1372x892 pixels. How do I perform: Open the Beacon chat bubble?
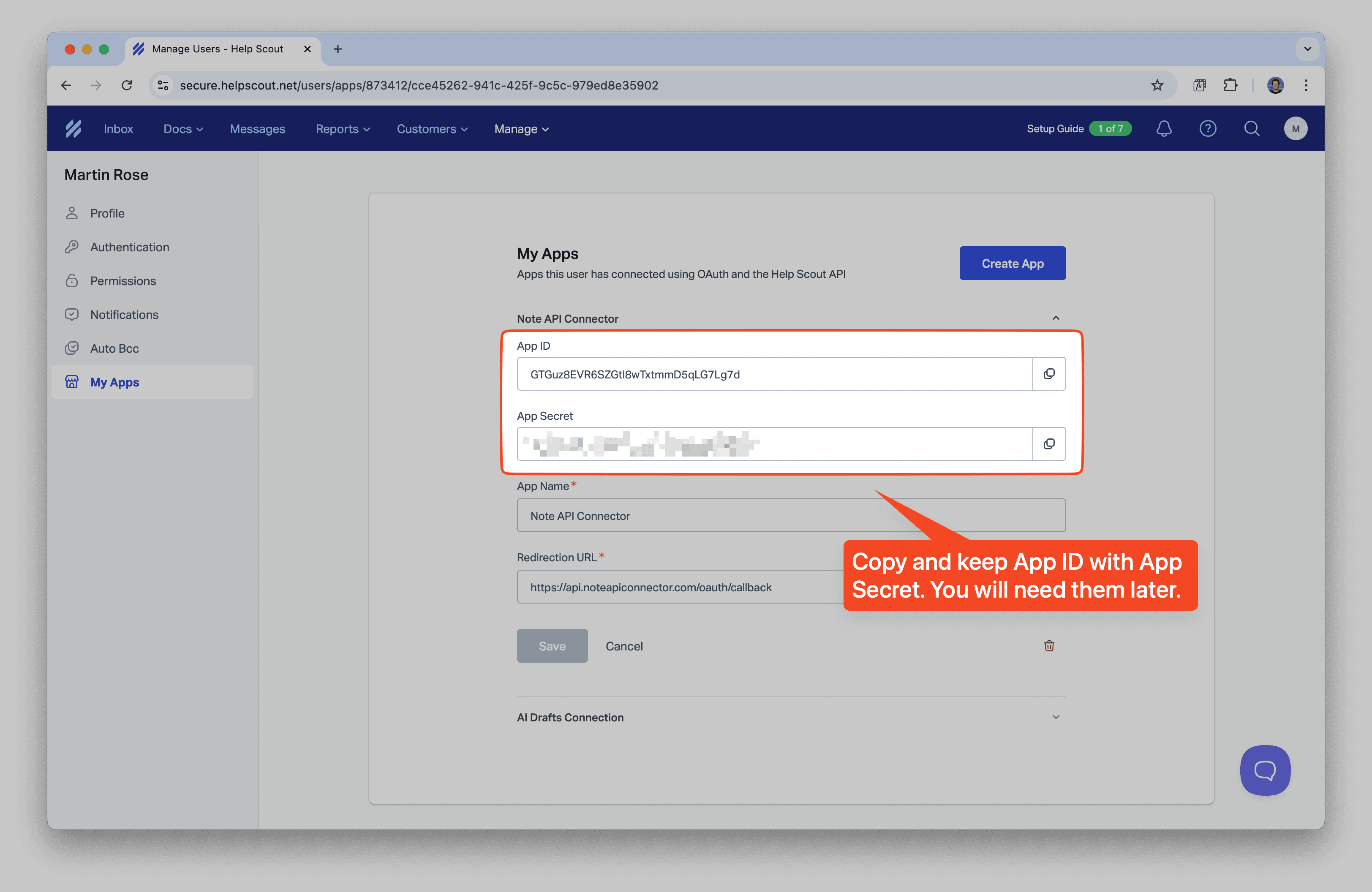point(1265,770)
